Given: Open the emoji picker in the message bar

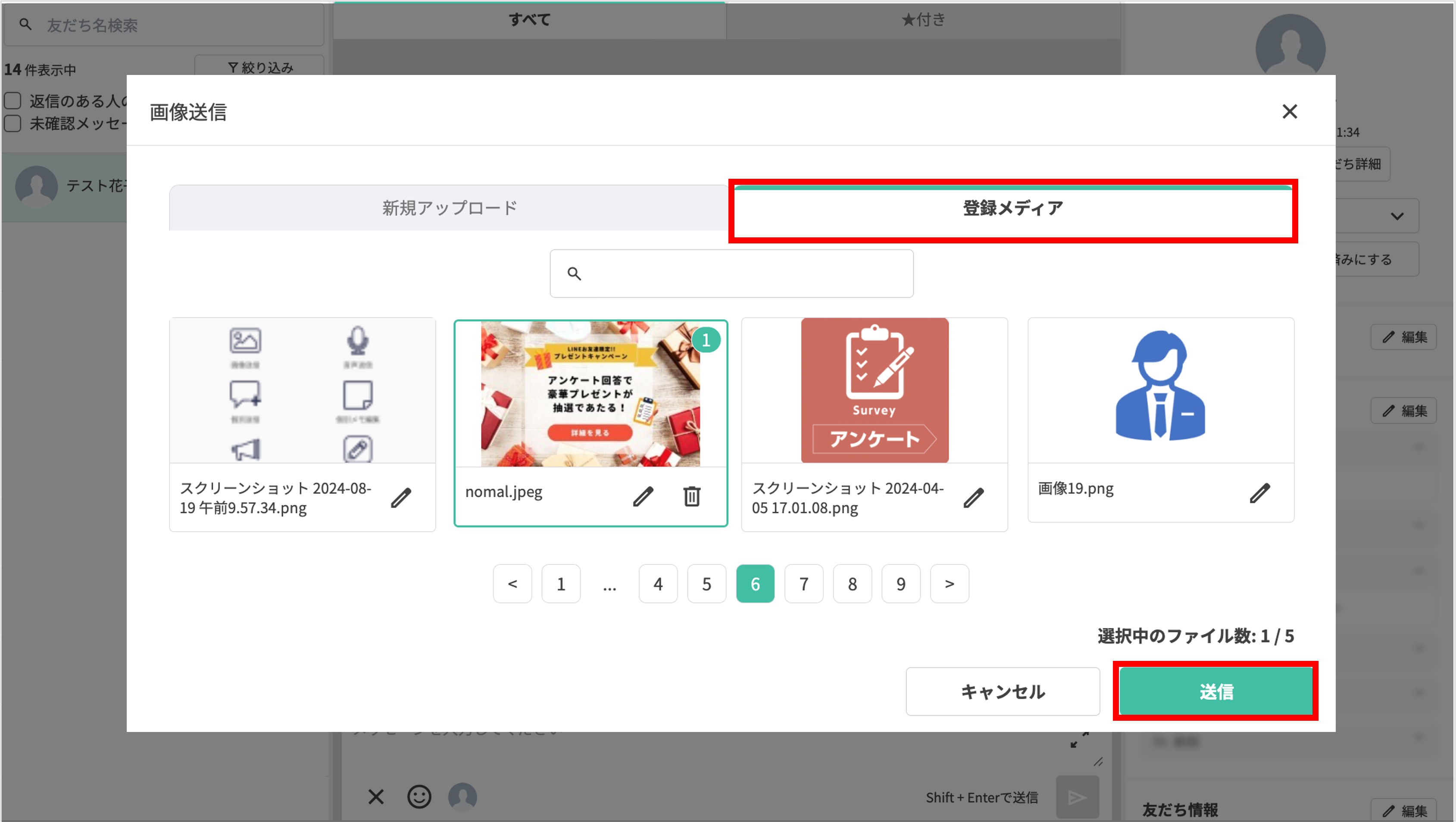Looking at the screenshot, I should (419, 797).
